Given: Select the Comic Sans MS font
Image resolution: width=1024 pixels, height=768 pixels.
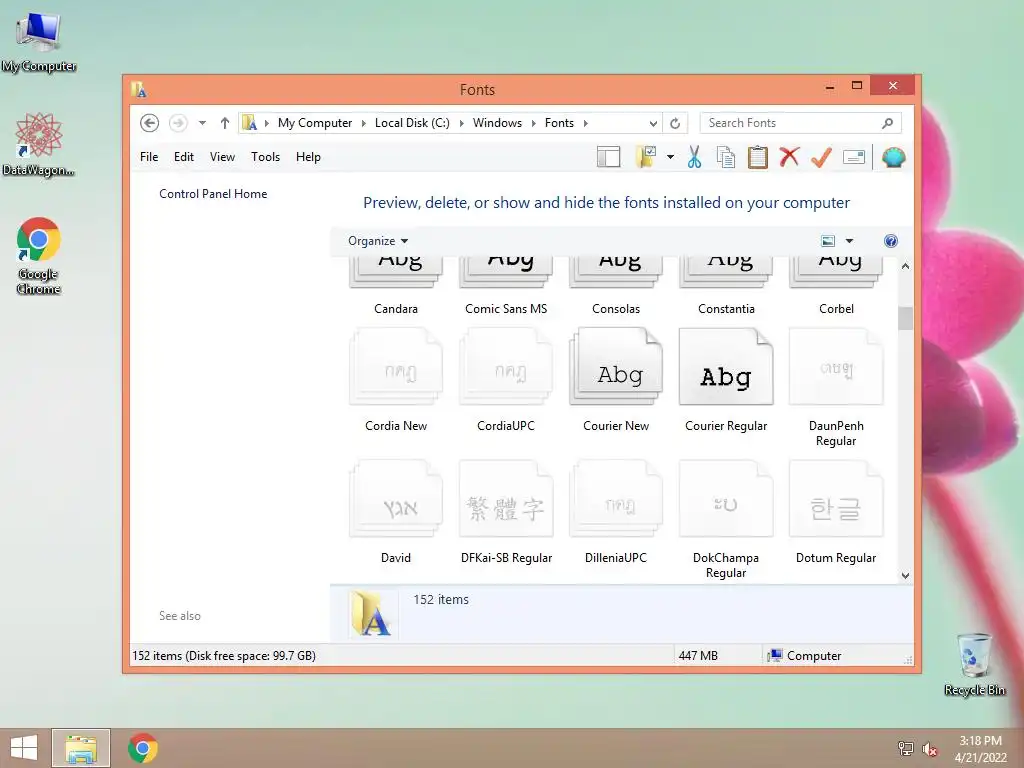Looking at the screenshot, I should [x=506, y=285].
